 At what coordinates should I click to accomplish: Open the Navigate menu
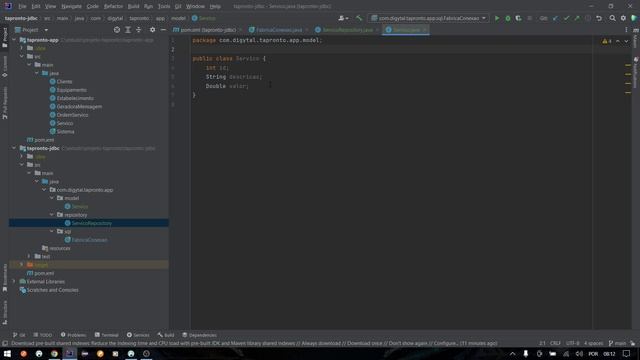(x=71, y=7)
